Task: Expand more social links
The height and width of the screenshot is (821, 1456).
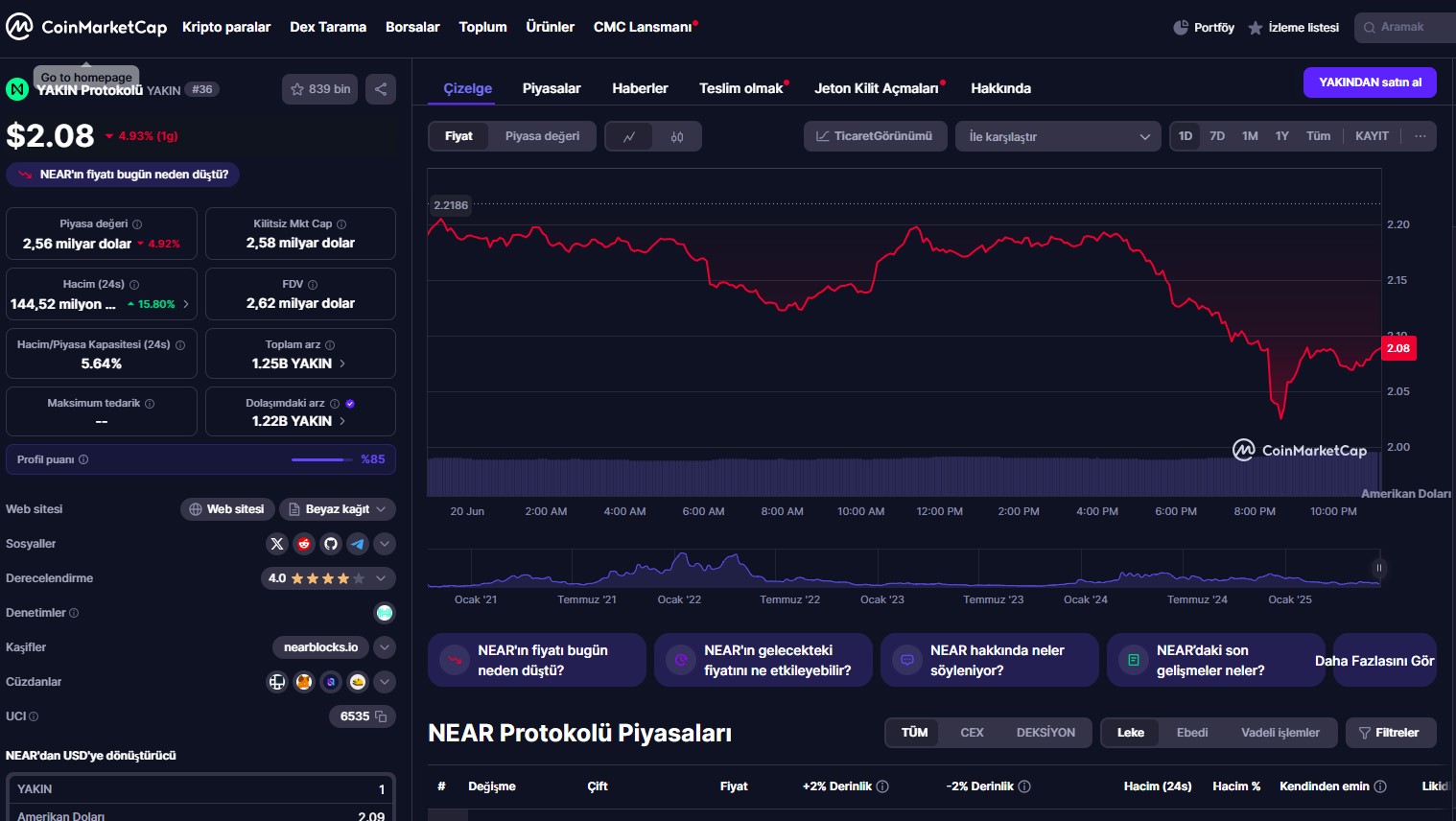Action: [385, 544]
